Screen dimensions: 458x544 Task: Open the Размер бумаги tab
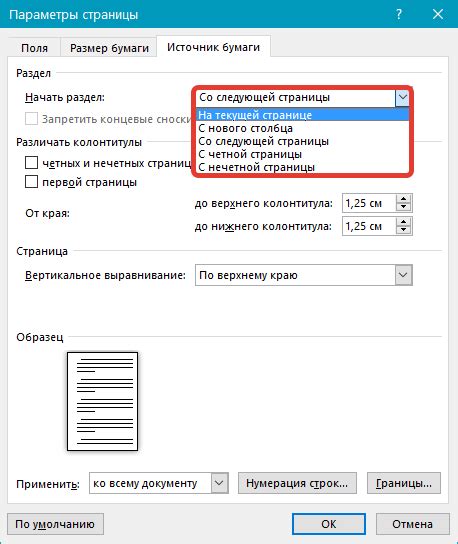coord(109,48)
